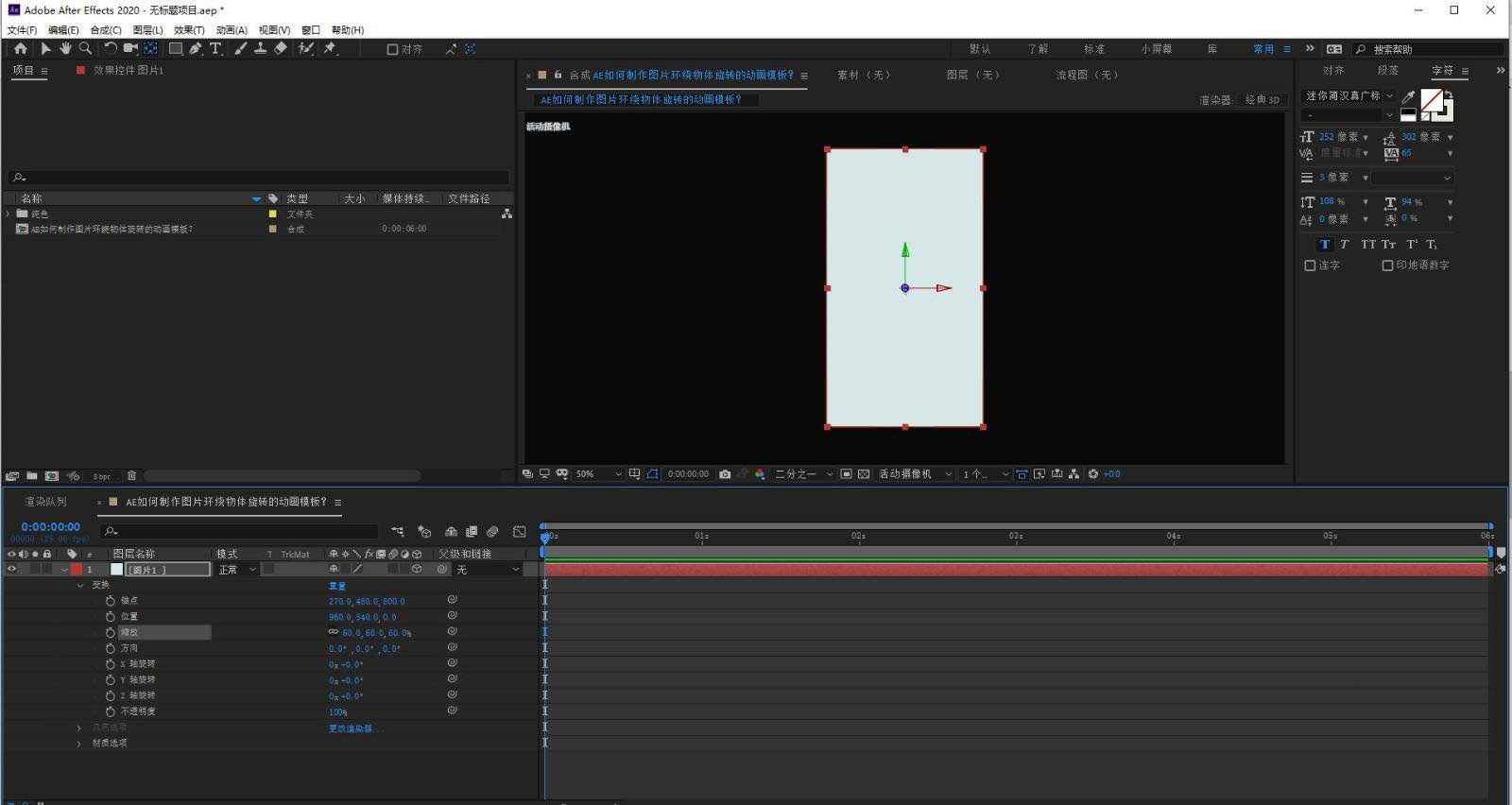Image resolution: width=1512 pixels, height=805 pixels.
Task: Collapse the 变换 transform group
Action: [80, 586]
